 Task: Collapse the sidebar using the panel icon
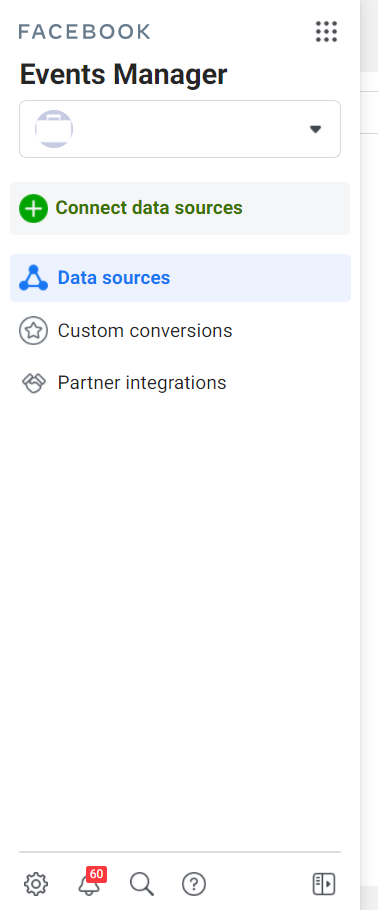click(x=324, y=884)
